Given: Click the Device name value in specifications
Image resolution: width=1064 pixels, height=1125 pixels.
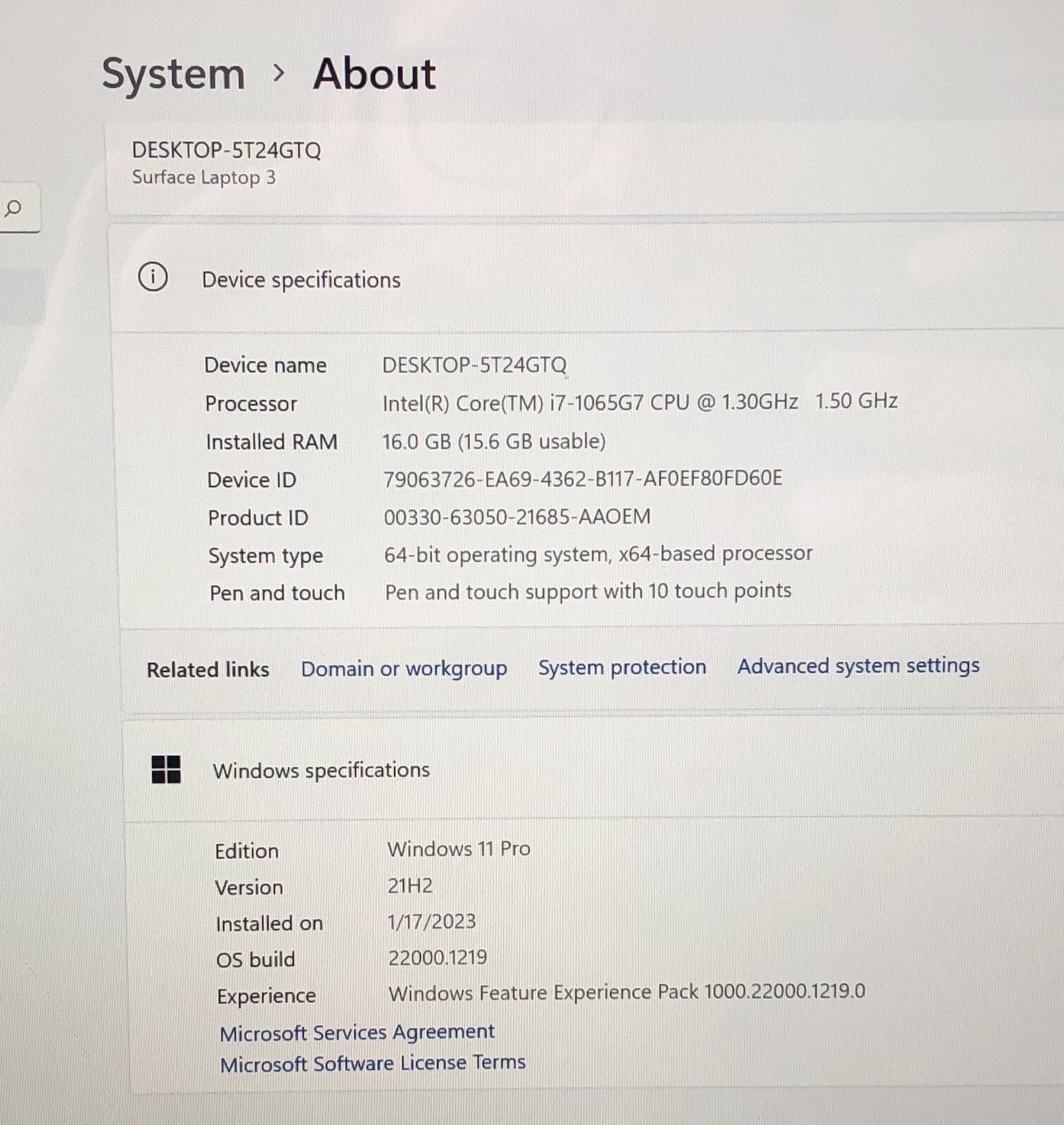Looking at the screenshot, I should click(474, 365).
